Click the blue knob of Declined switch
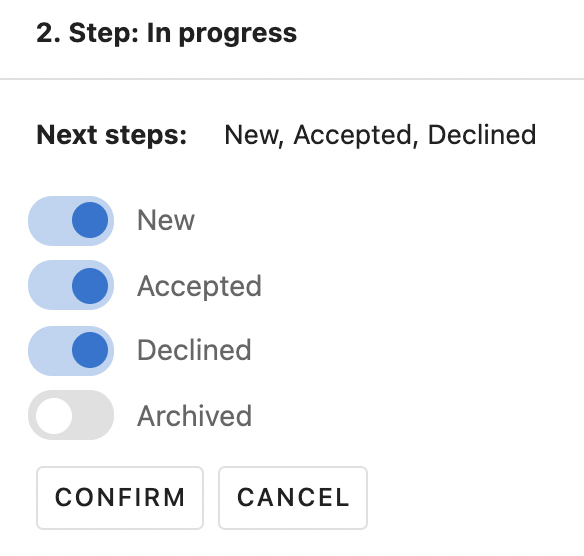 click(90, 350)
